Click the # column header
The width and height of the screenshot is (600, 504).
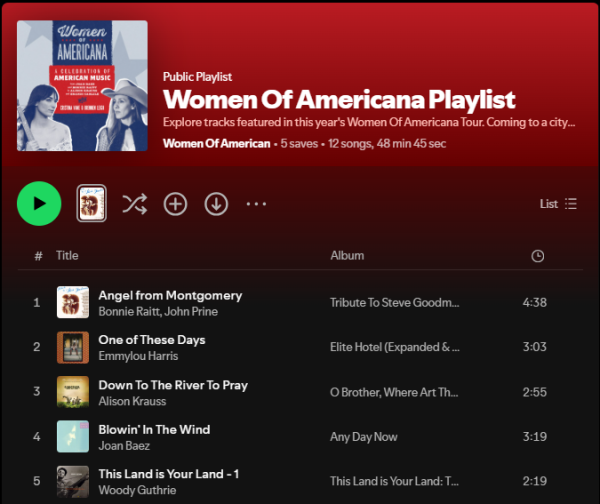point(38,256)
